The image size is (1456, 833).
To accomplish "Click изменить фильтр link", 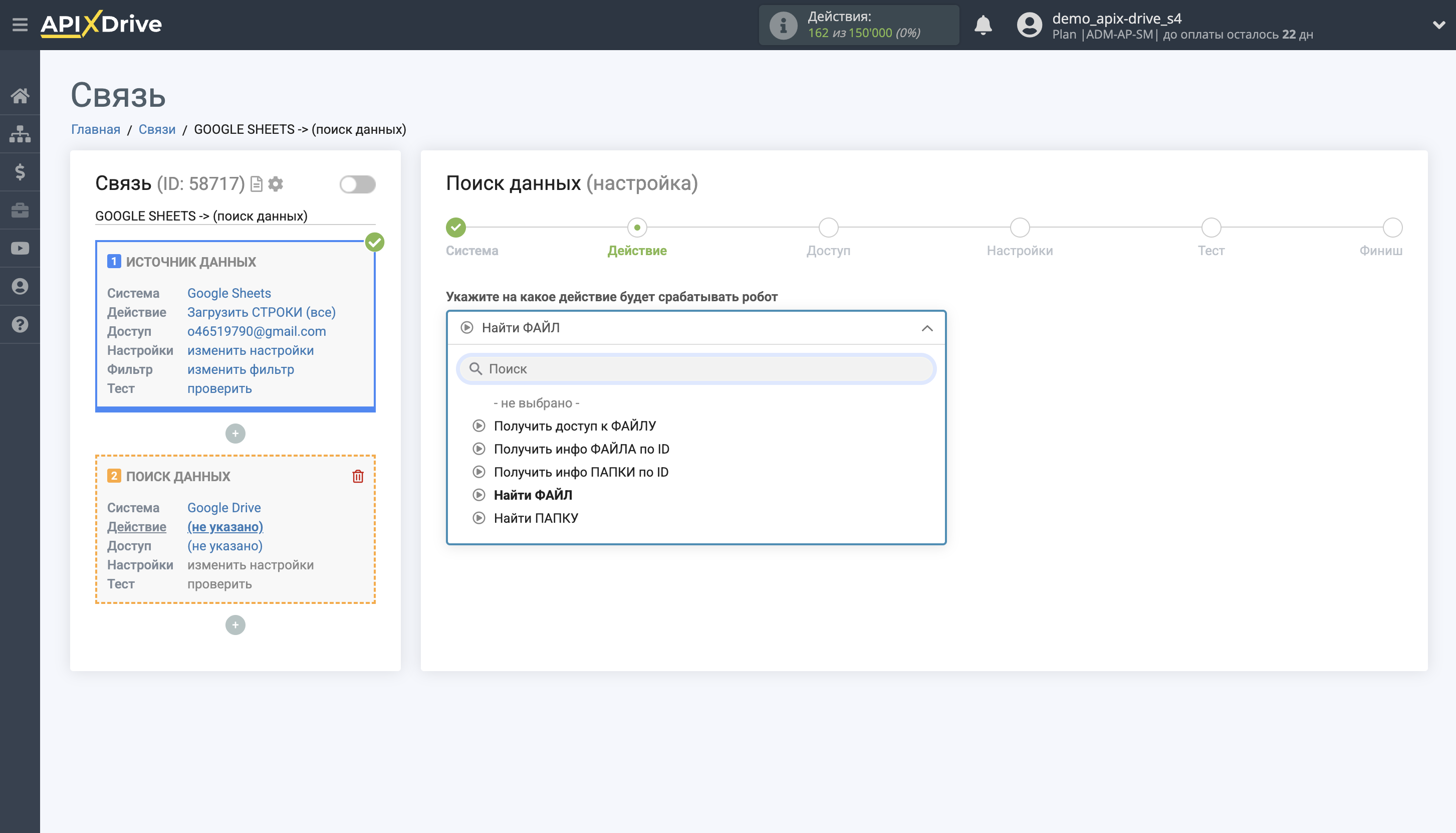I will point(240,369).
